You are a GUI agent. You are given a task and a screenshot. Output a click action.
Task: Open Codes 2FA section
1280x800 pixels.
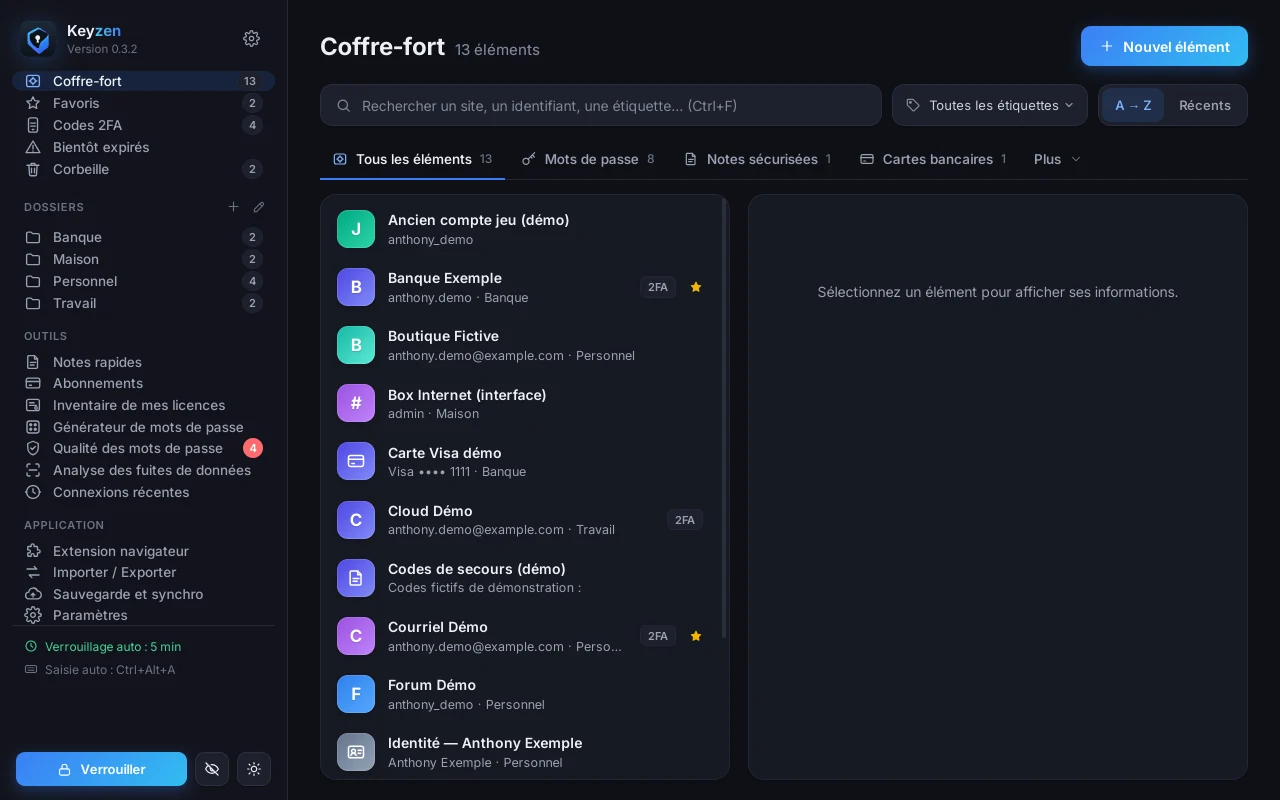143,125
